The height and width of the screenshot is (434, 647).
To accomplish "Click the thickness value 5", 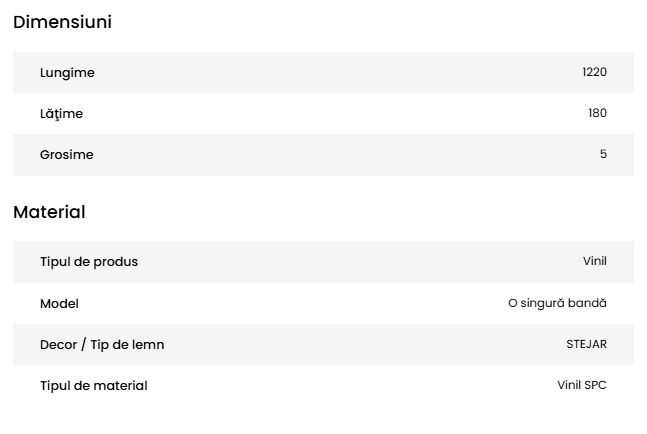I will 603,154.
